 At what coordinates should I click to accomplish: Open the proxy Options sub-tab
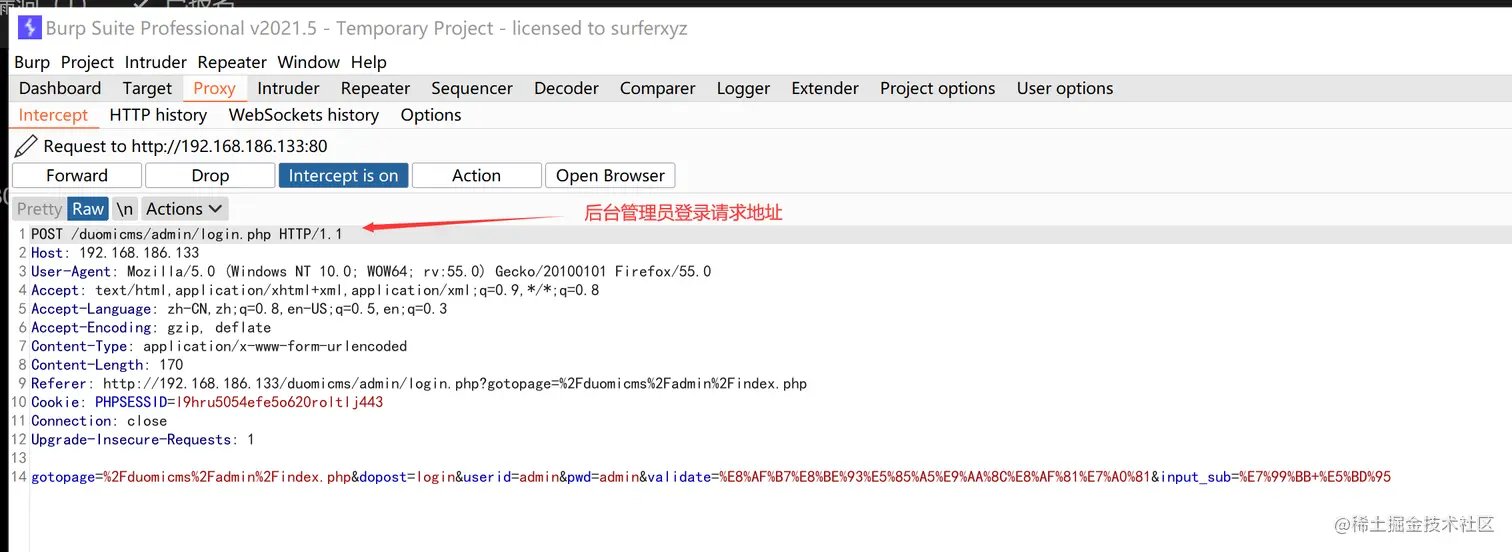[x=431, y=115]
